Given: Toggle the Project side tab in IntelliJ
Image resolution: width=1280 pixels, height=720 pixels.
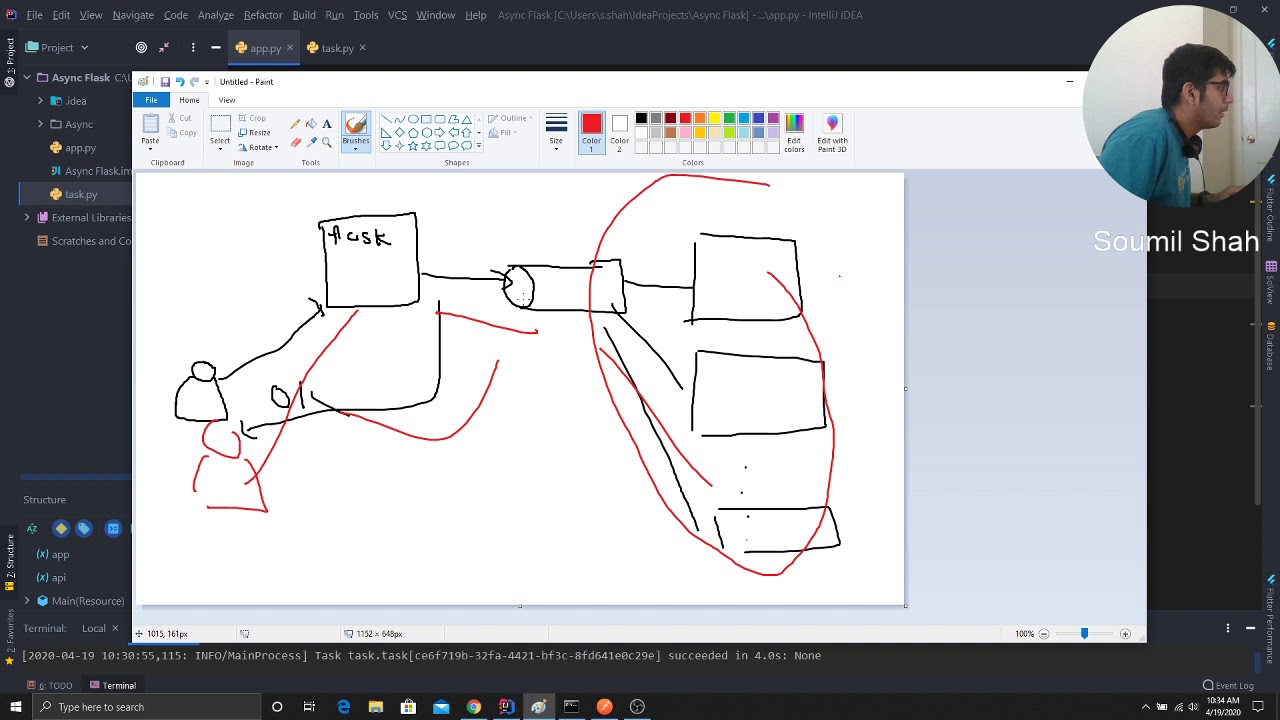Looking at the screenshot, I should coord(10,60).
